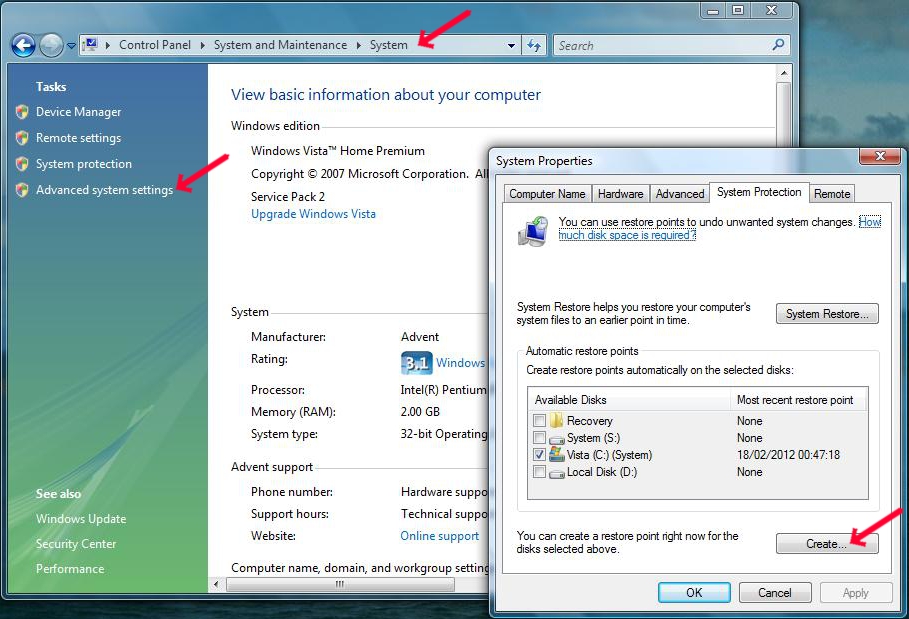Screen dimensions: 909x619
Task: Click the computer icon in address bar
Action: [x=90, y=45]
